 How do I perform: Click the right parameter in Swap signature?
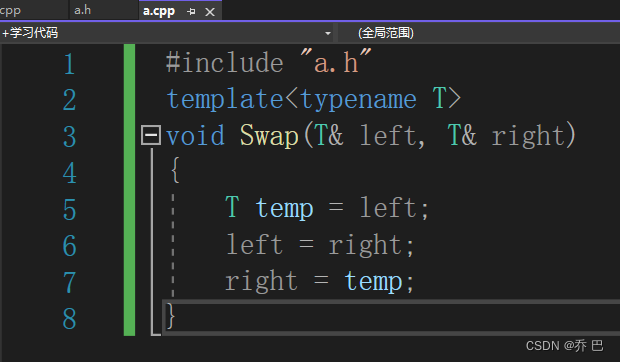pyautogui.click(x=529, y=136)
